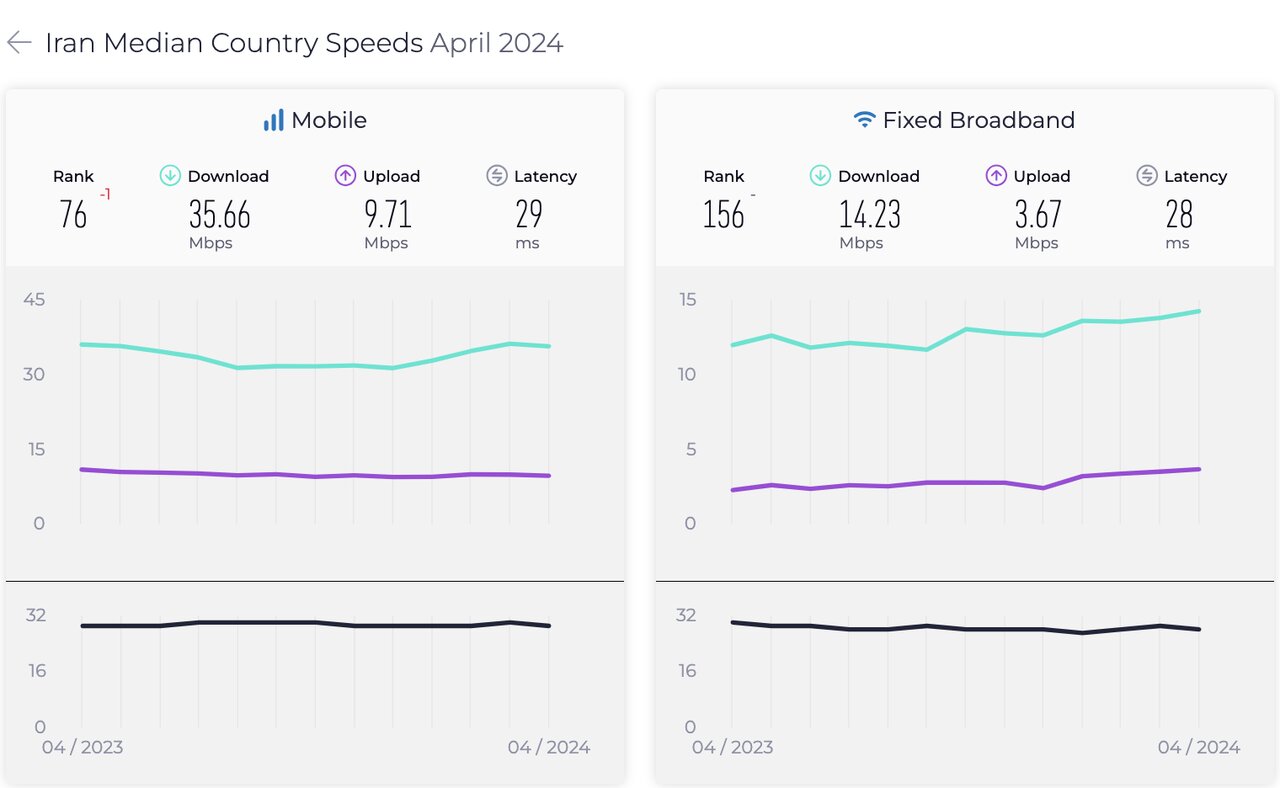Click Fixed Broadband latency line at 04/2024
1280x788 pixels.
pos(1199,629)
